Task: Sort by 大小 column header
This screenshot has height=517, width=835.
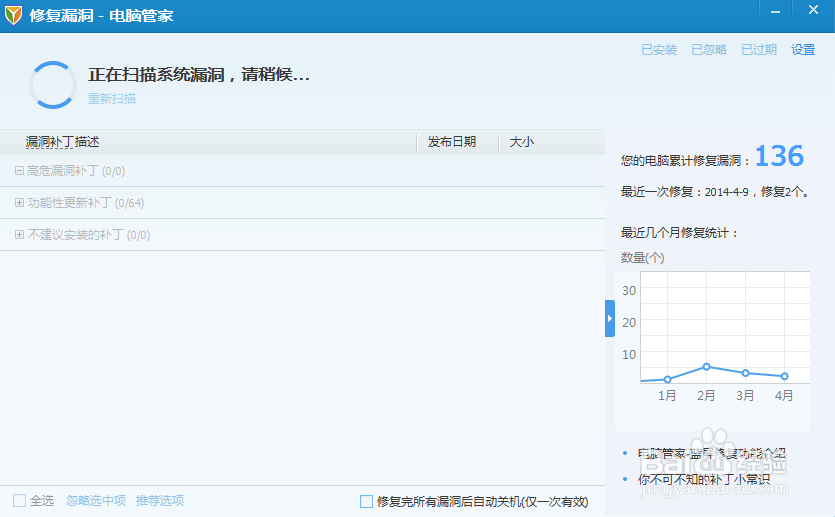Action: coord(522,142)
